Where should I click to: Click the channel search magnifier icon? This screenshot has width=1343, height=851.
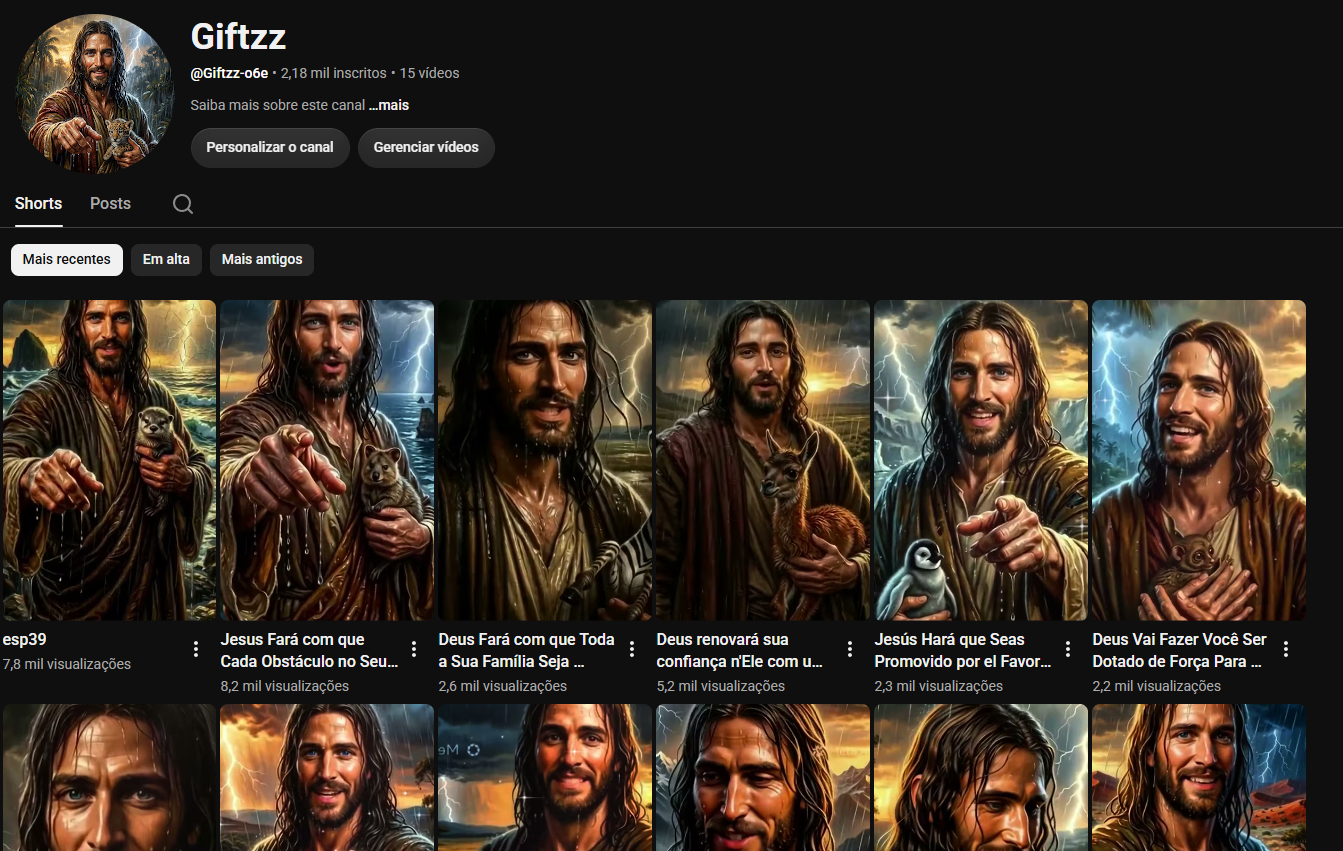click(x=183, y=204)
